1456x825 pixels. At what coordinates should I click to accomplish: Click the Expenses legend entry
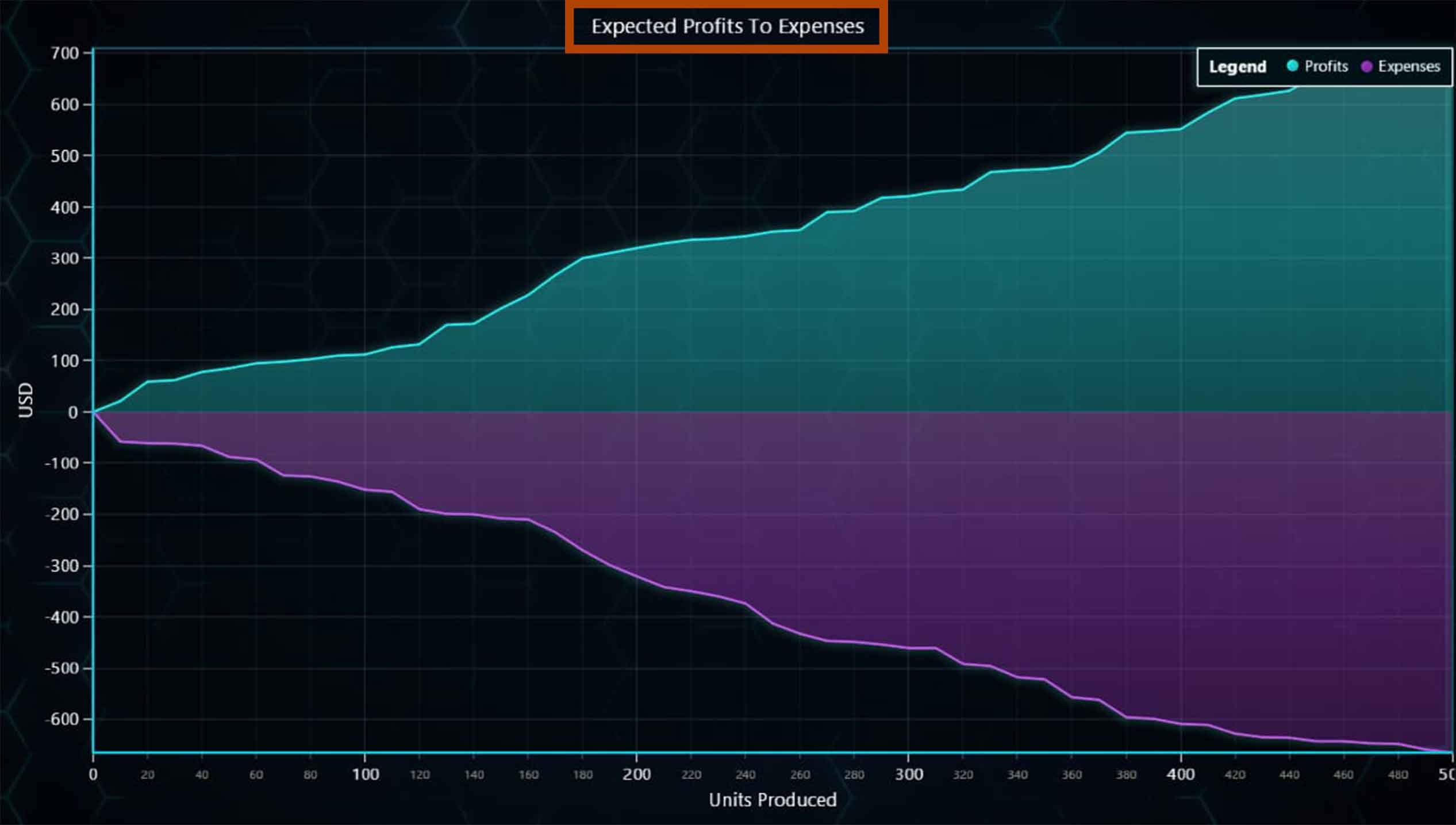[1401, 67]
